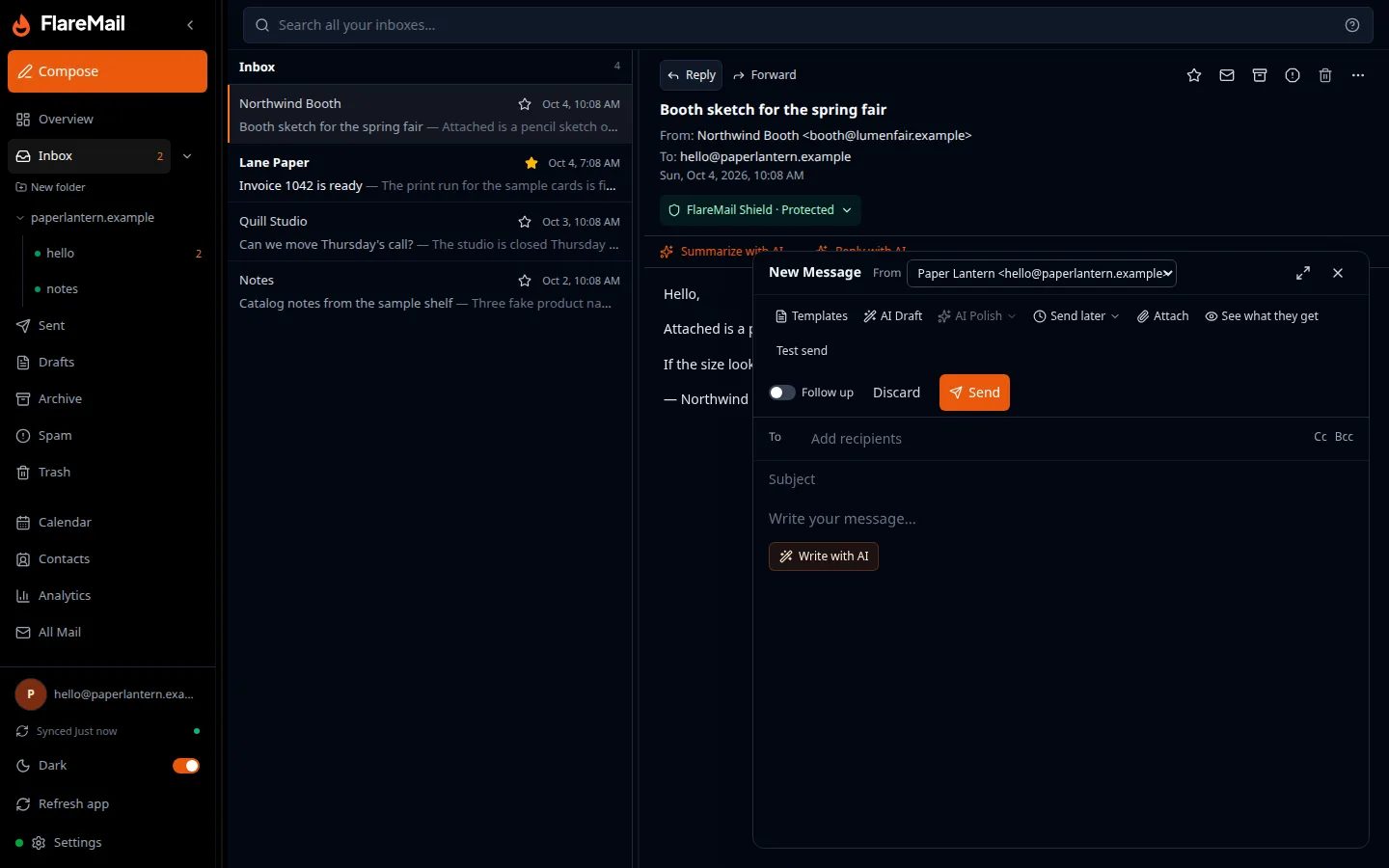Attach a file to the message
1389x868 pixels.
(x=1162, y=316)
